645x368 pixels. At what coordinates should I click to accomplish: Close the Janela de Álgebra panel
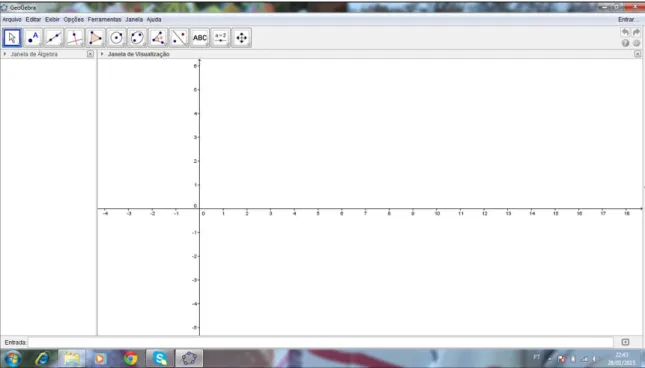coord(90,54)
